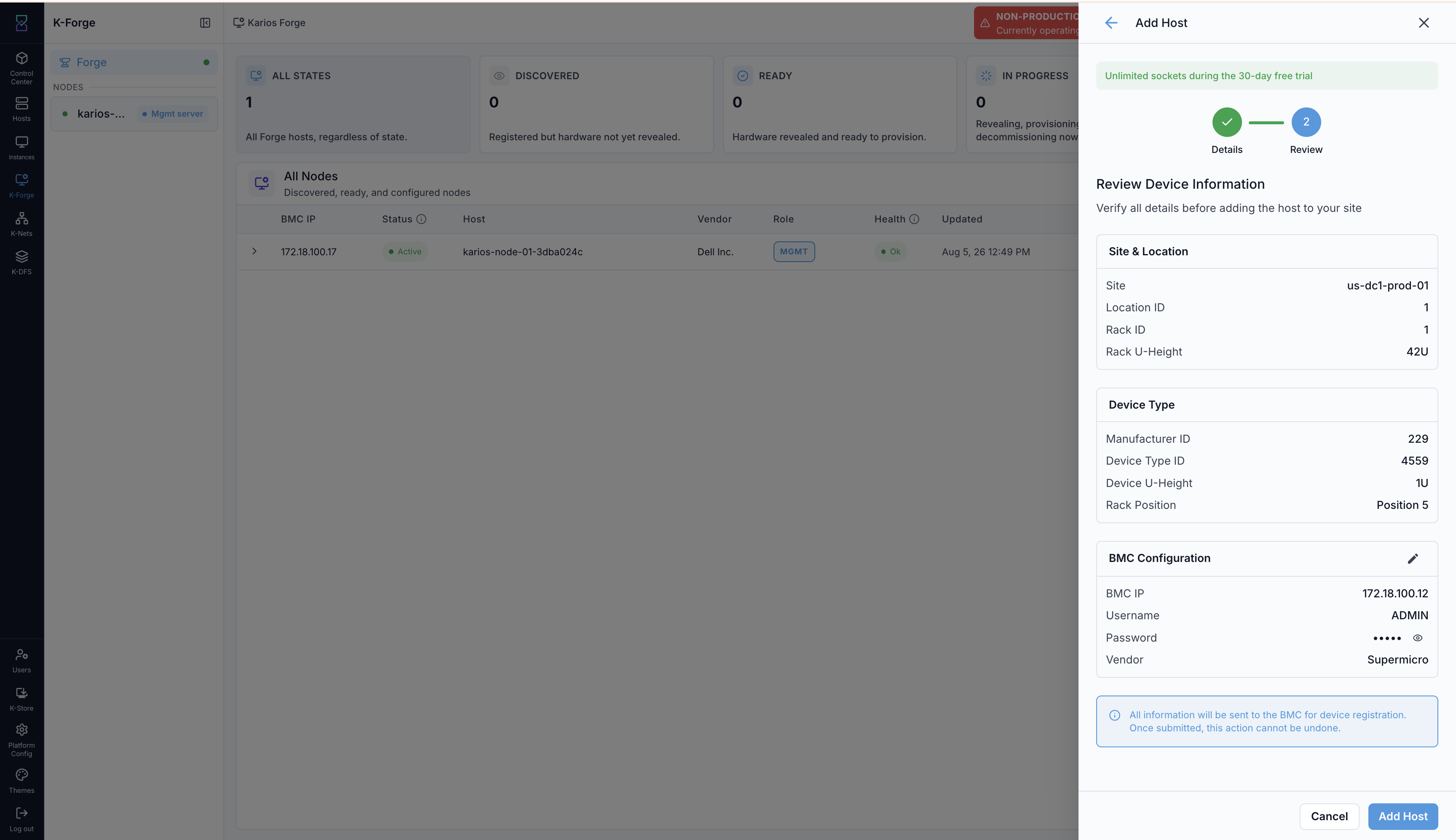Viewport: 1456px width, 840px height.
Task: Open Users in sidebar
Action: 21,661
